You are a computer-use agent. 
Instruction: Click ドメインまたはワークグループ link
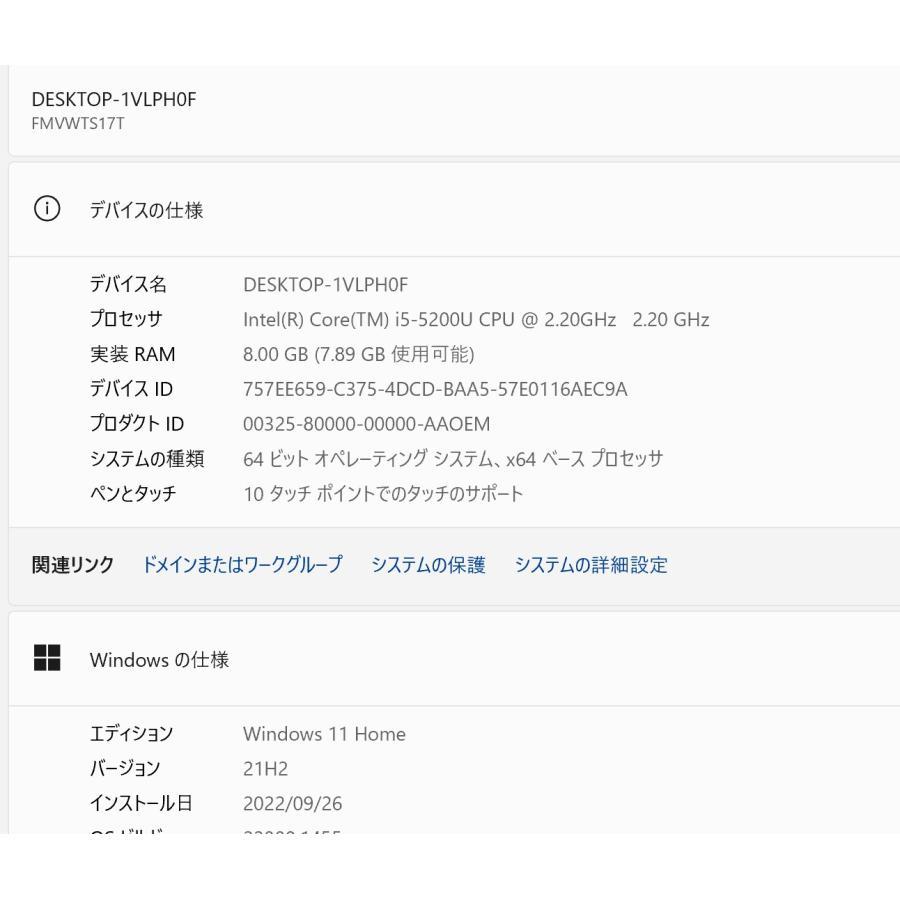[x=243, y=565]
